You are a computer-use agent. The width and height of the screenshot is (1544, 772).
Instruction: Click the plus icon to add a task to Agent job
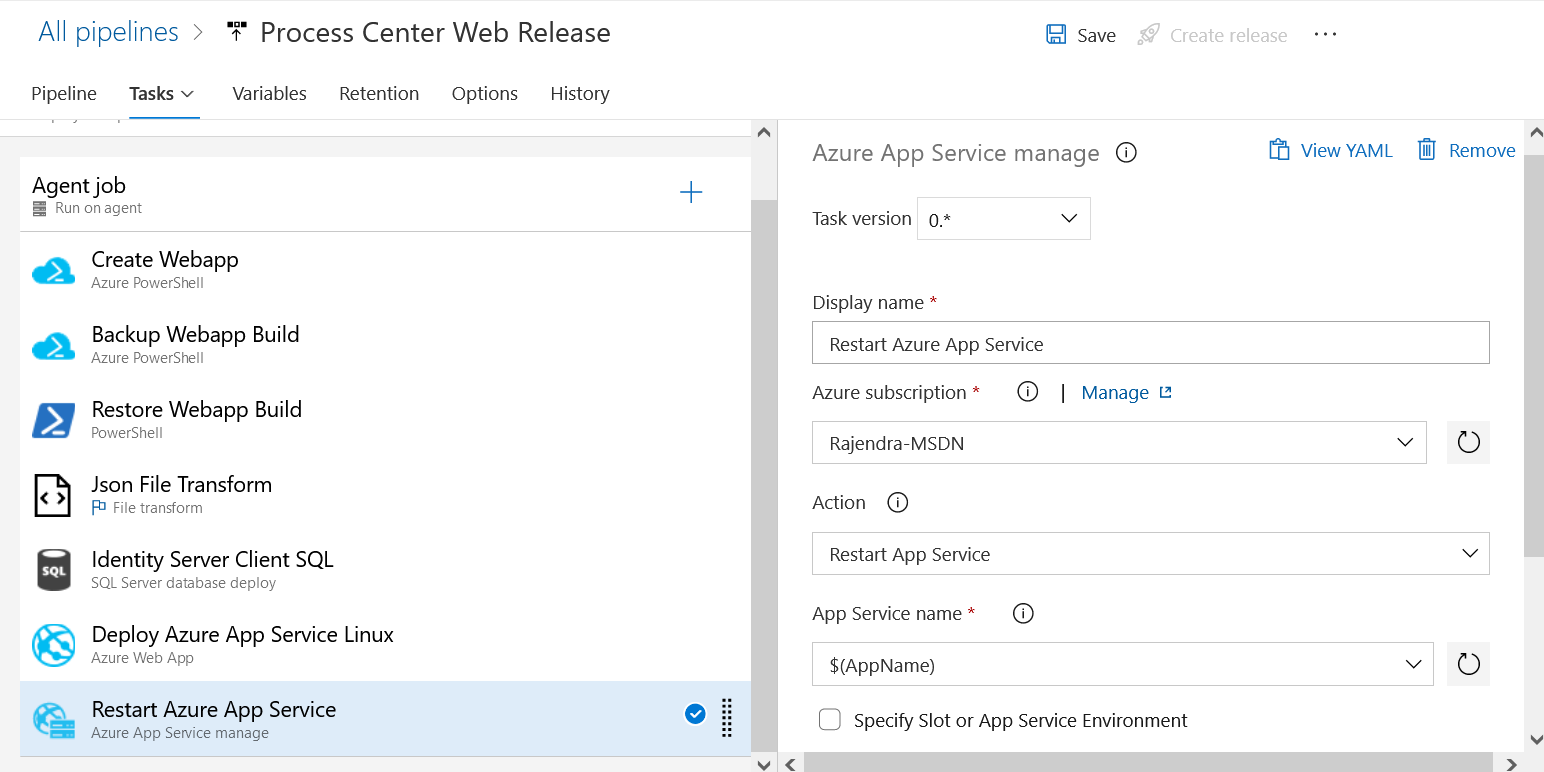691,193
